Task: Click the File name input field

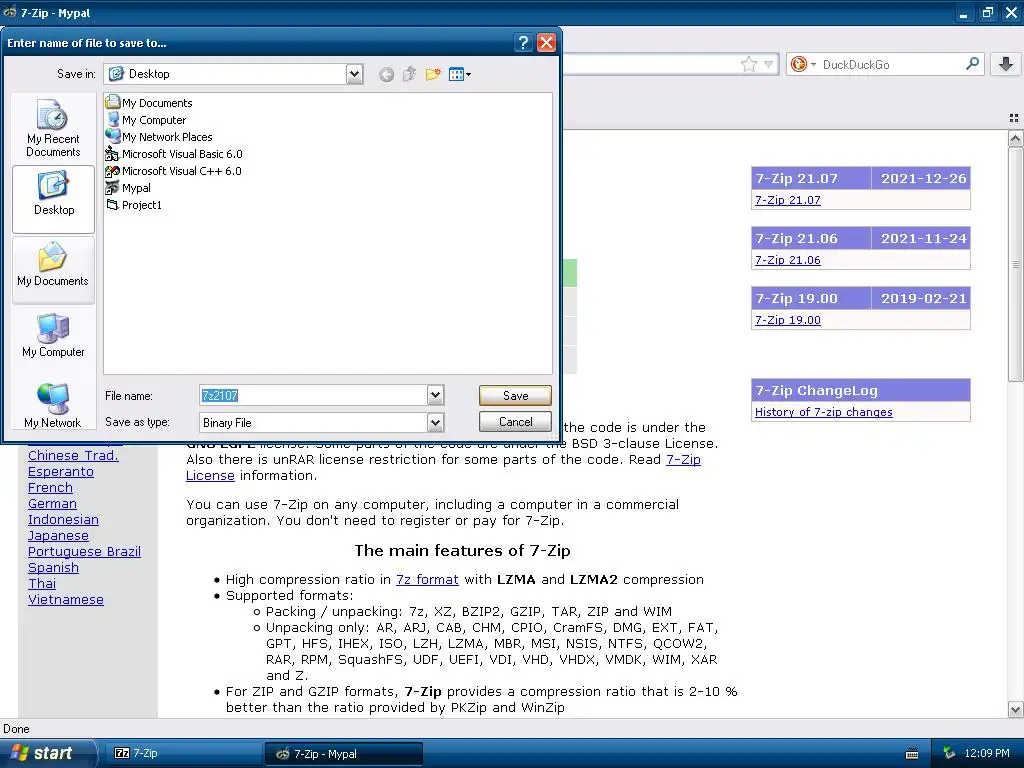Action: point(313,395)
